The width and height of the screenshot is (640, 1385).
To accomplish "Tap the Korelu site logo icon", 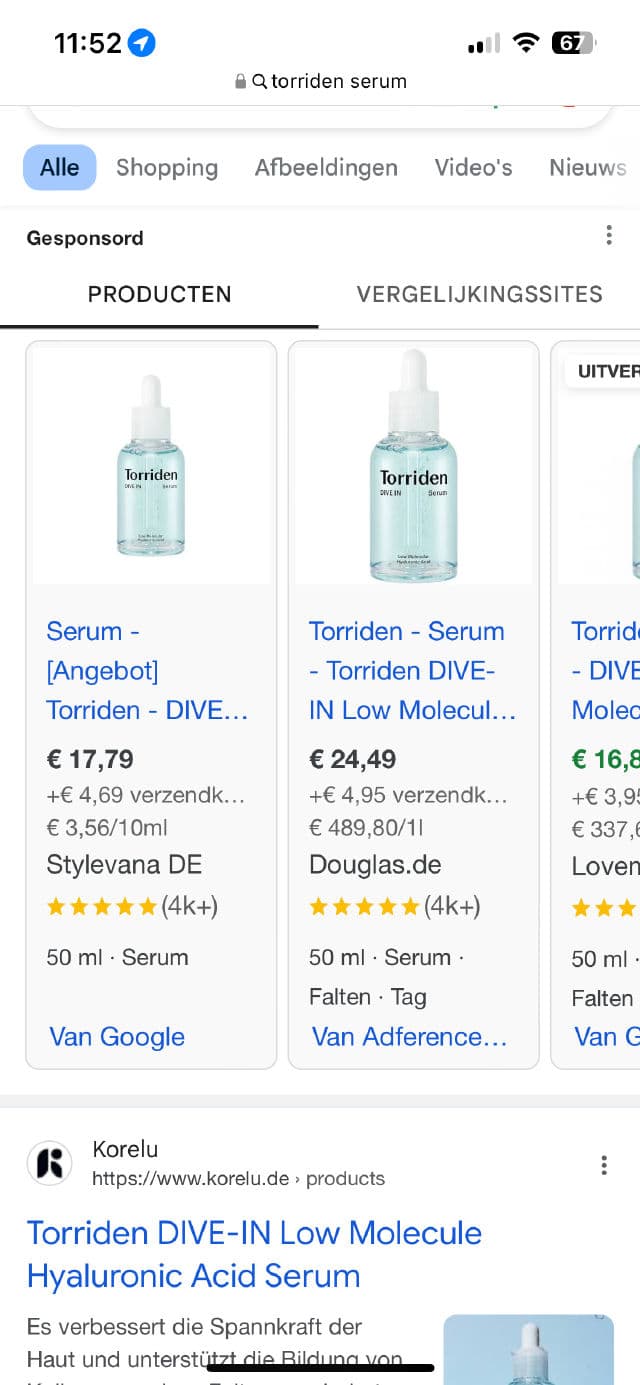I will tap(49, 1163).
